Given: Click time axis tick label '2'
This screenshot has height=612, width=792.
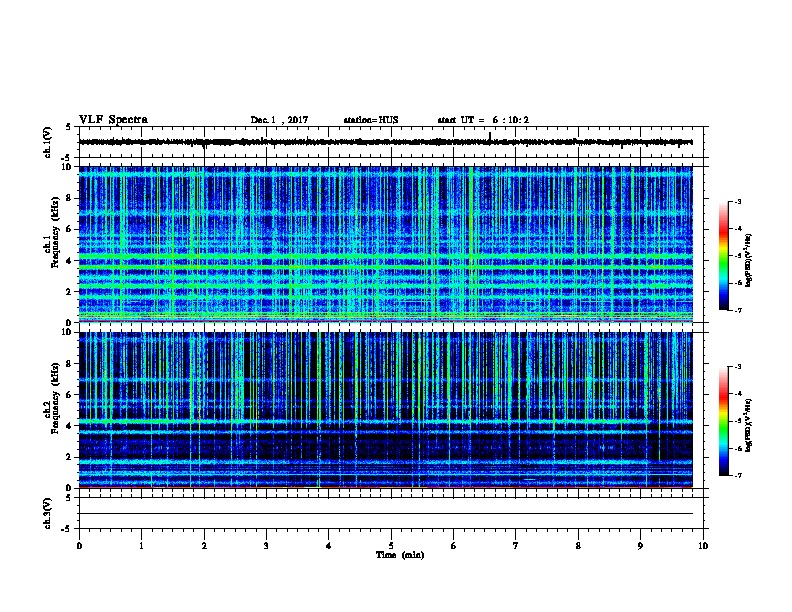Looking at the screenshot, I should [204, 545].
